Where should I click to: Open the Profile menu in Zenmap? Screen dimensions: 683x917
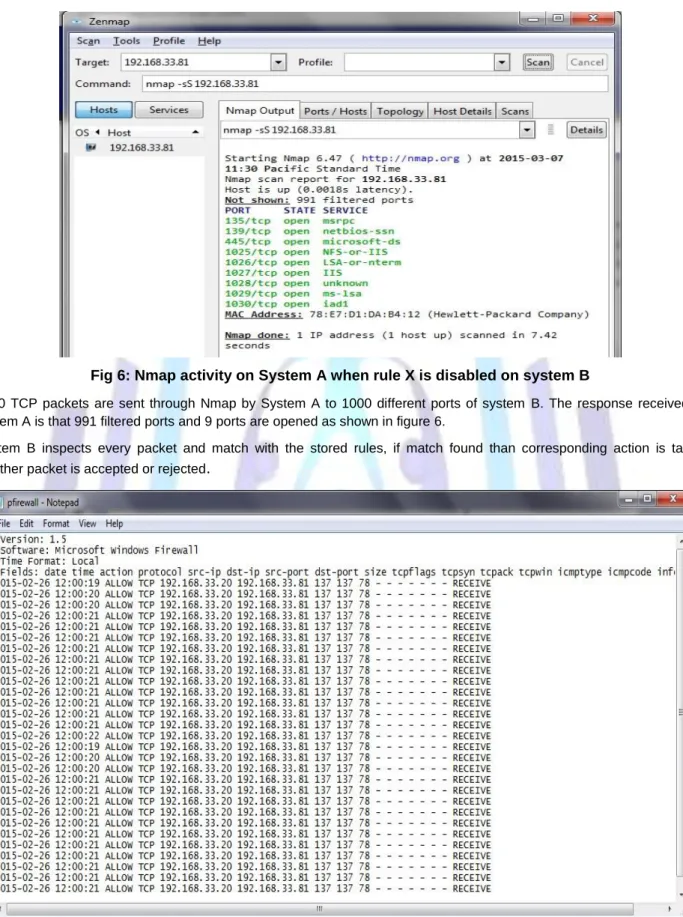[169, 41]
